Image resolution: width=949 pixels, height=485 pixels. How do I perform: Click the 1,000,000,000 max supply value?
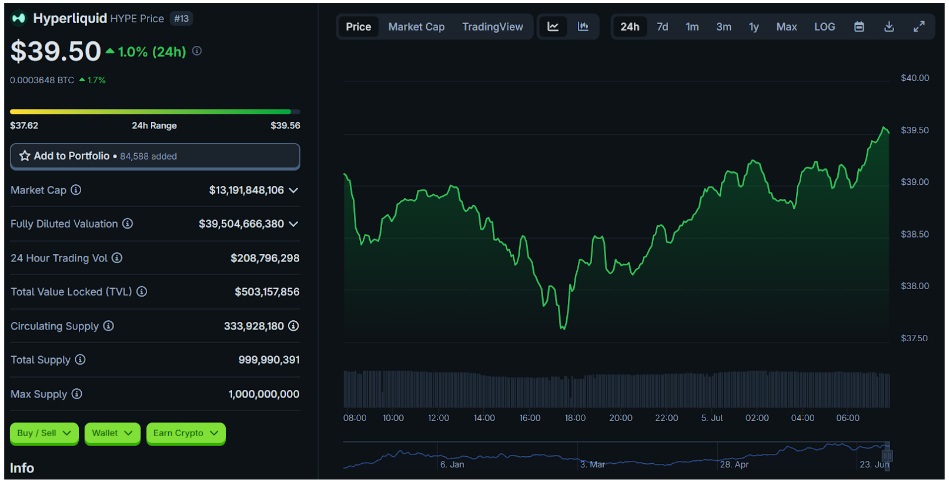coord(264,394)
